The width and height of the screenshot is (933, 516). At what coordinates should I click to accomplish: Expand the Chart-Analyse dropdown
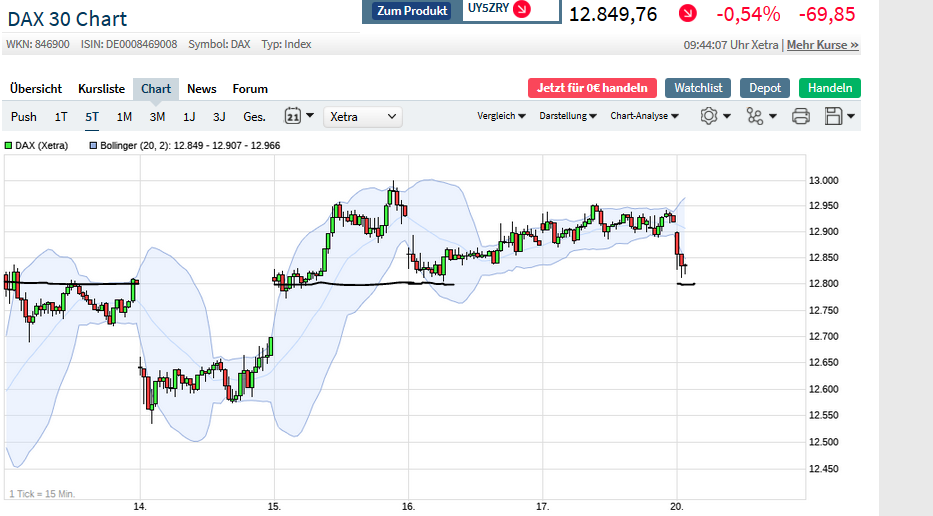coord(644,116)
